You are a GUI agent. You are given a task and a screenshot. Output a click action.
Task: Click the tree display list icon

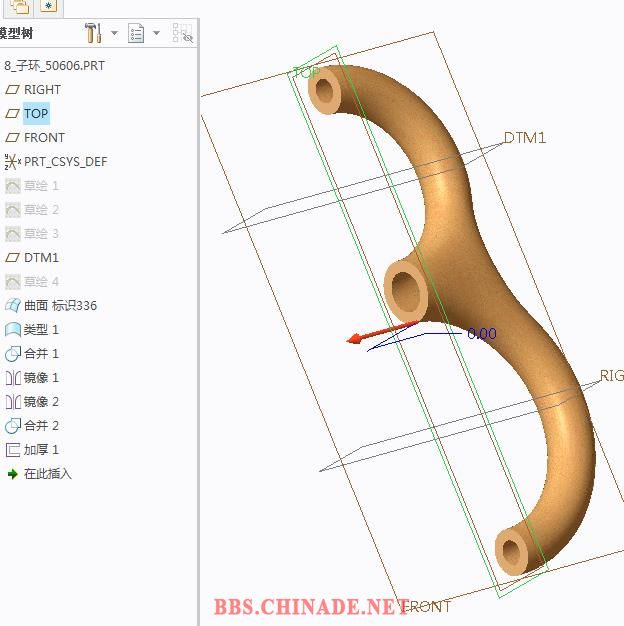click(136, 34)
